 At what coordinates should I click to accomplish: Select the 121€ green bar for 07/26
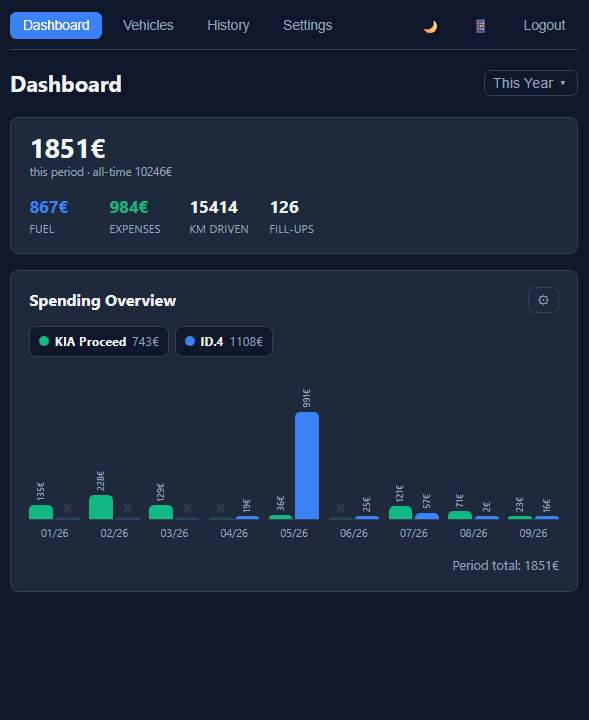pyautogui.click(x=400, y=512)
